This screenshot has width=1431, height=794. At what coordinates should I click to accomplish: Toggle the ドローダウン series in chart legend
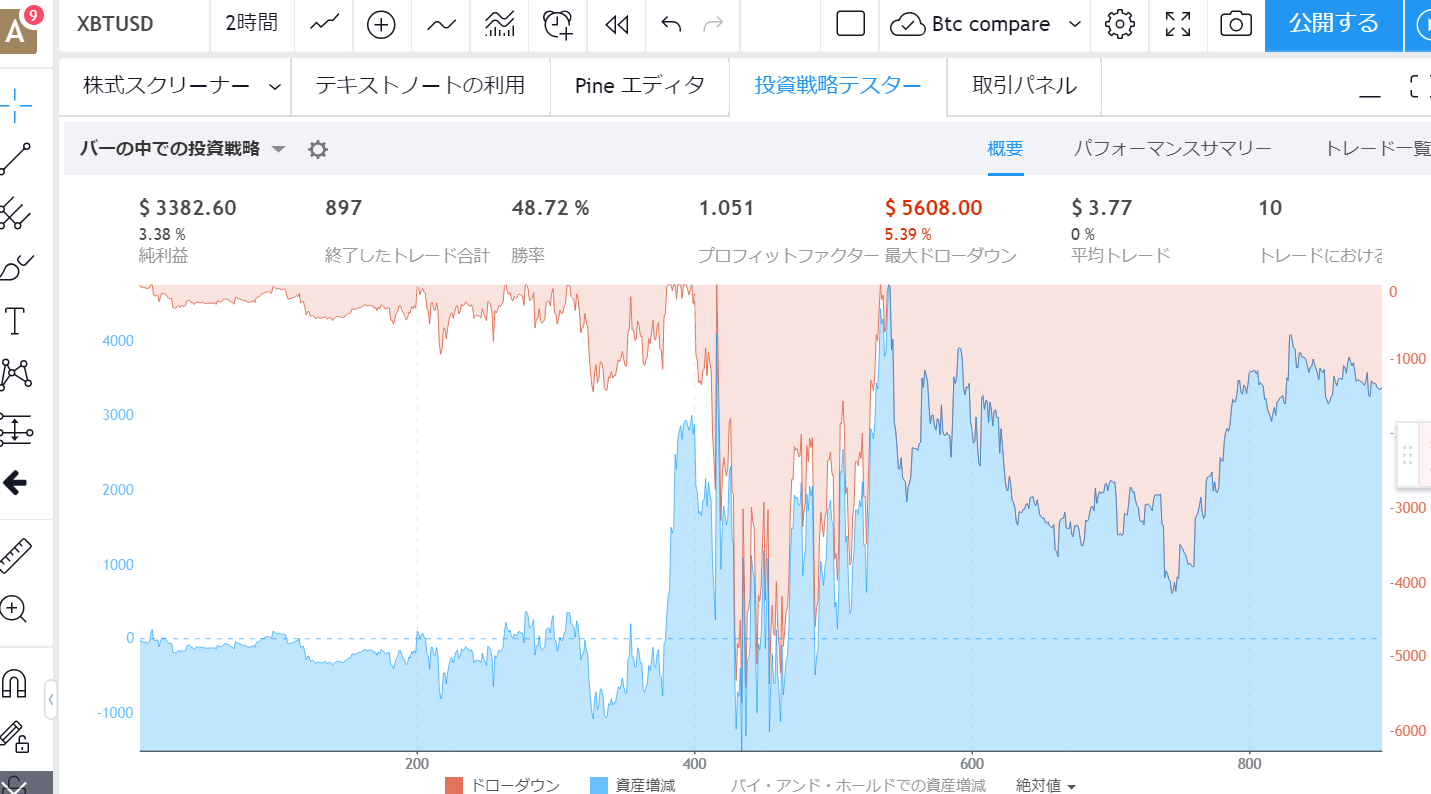pyautogui.click(x=503, y=786)
